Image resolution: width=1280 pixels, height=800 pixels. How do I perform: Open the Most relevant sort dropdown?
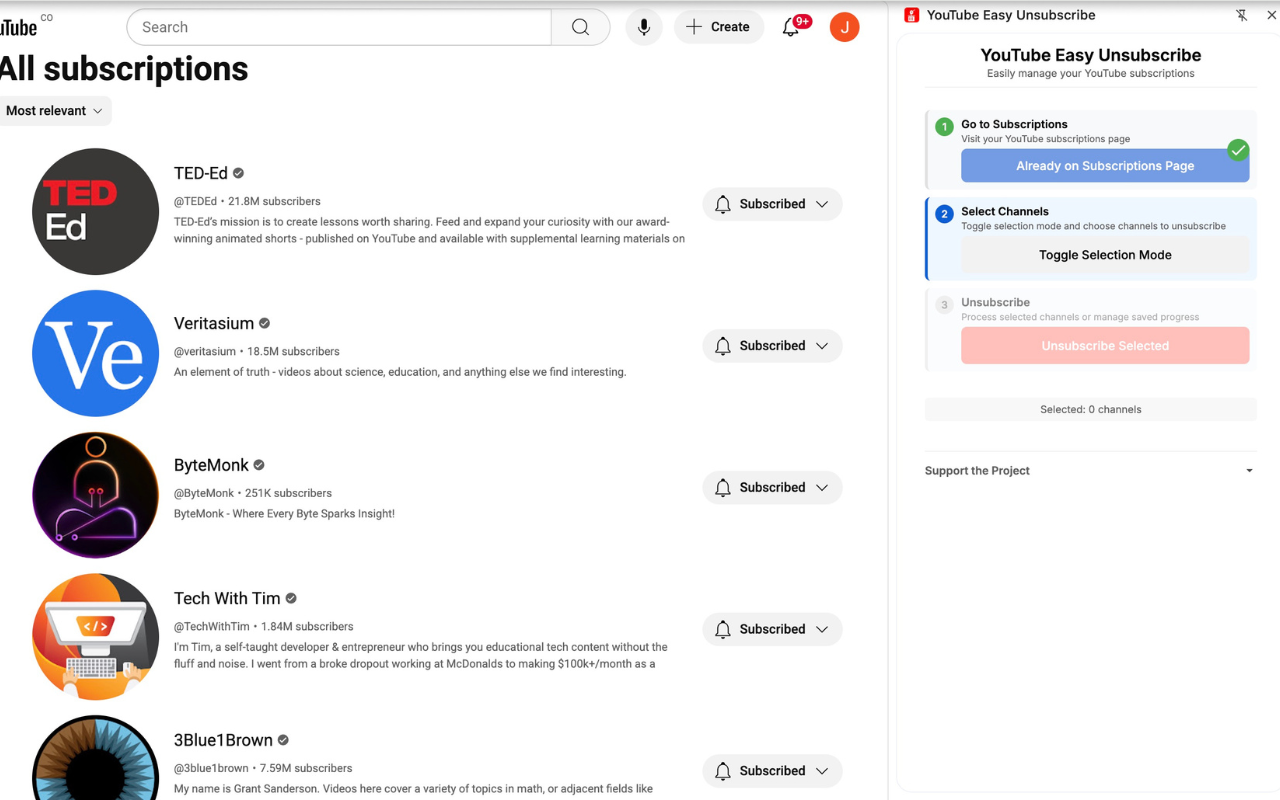pos(54,111)
